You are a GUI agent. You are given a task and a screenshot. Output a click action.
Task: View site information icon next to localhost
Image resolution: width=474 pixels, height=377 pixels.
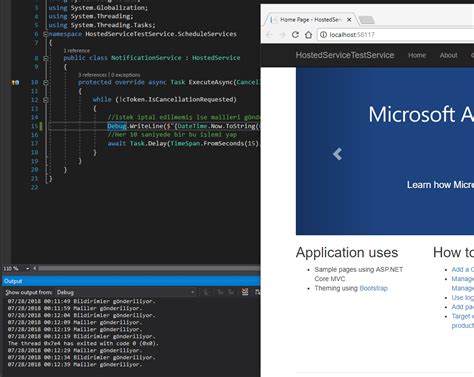pyautogui.click(x=323, y=35)
